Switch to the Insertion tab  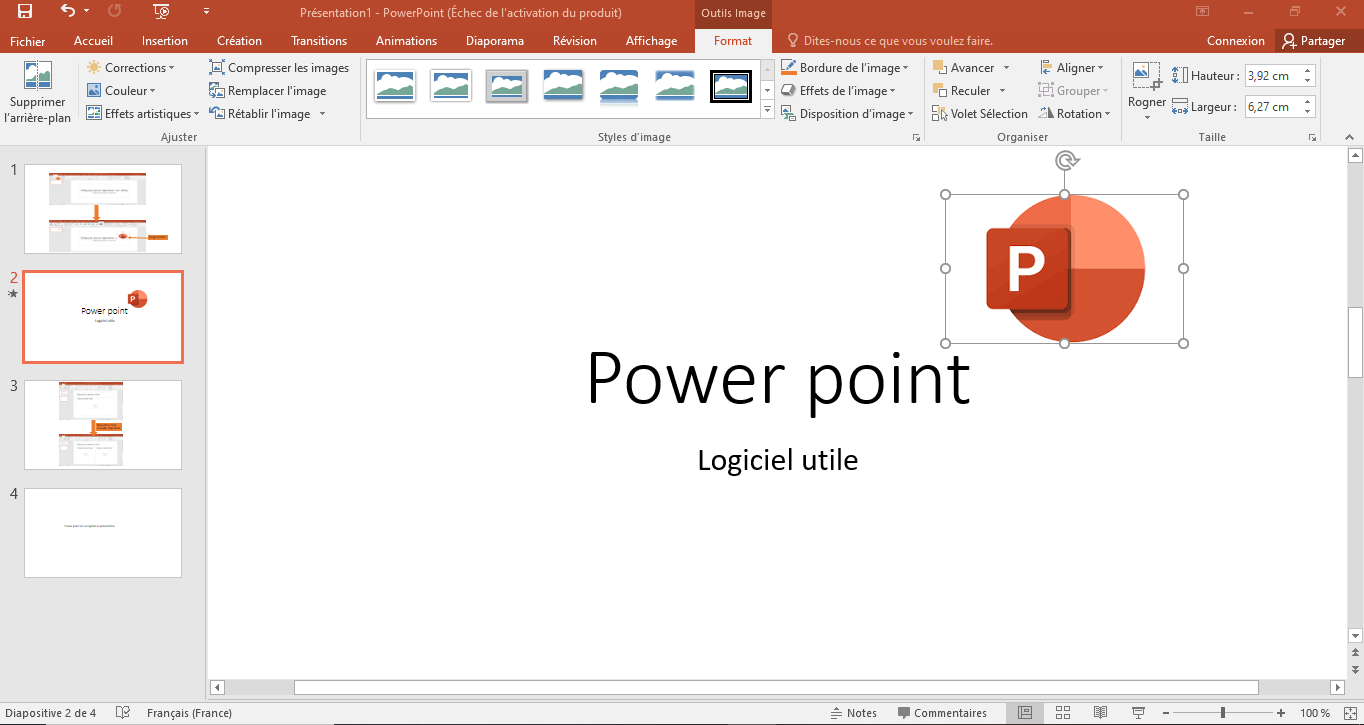click(165, 41)
